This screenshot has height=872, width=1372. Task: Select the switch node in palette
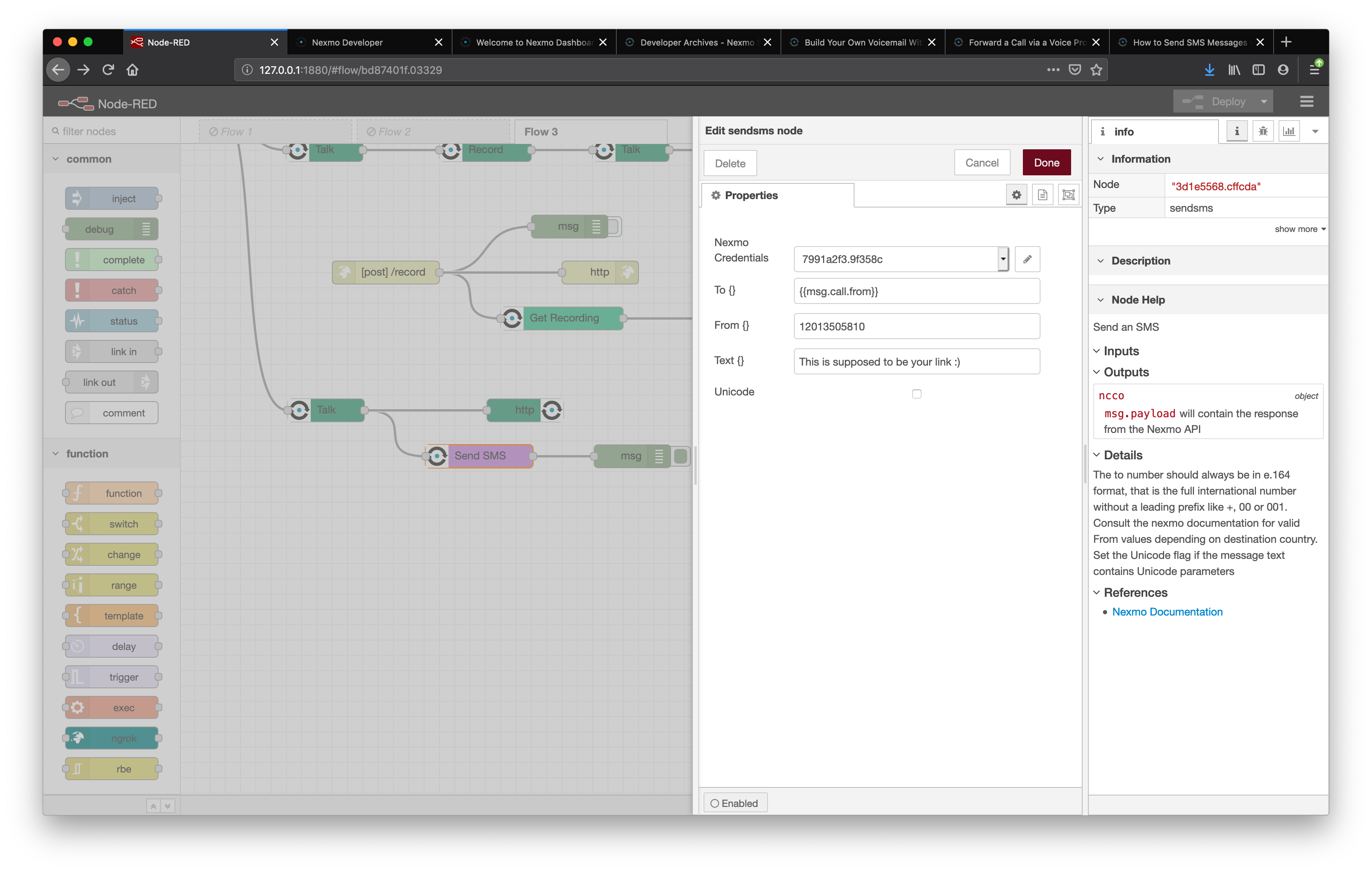pyautogui.click(x=112, y=524)
